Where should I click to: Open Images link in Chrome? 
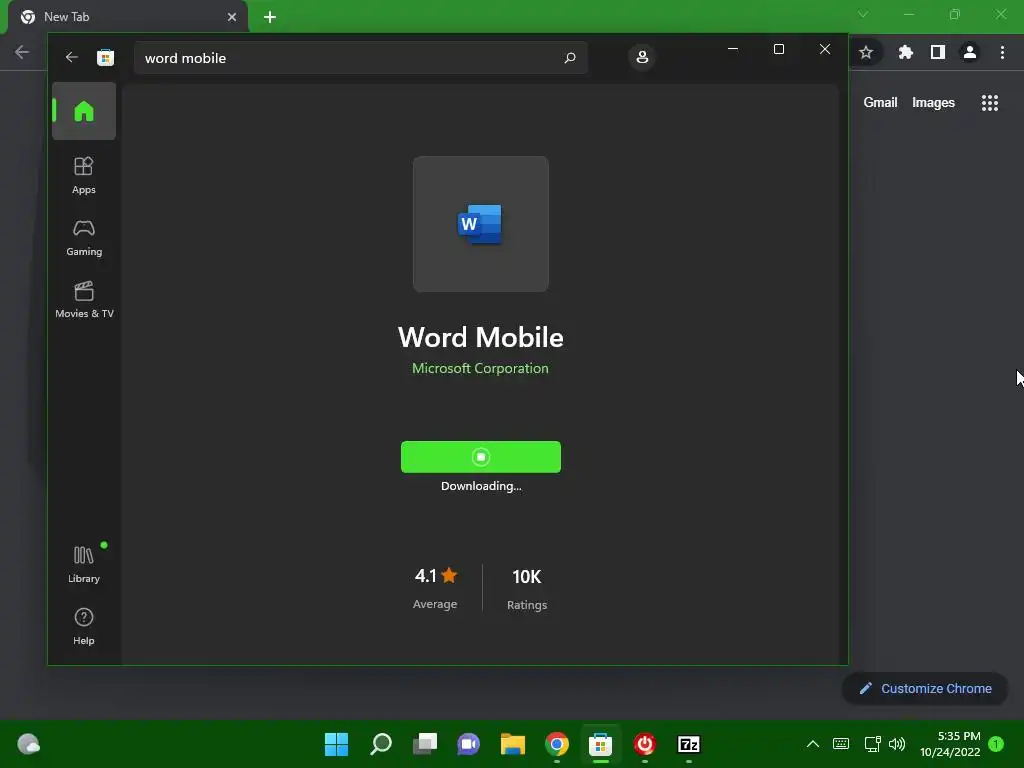pos(933,103)
